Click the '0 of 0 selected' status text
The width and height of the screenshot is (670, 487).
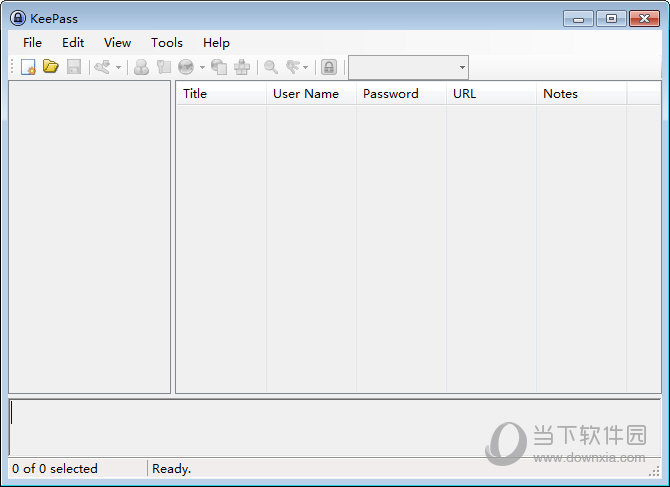[x=55, y=469]
